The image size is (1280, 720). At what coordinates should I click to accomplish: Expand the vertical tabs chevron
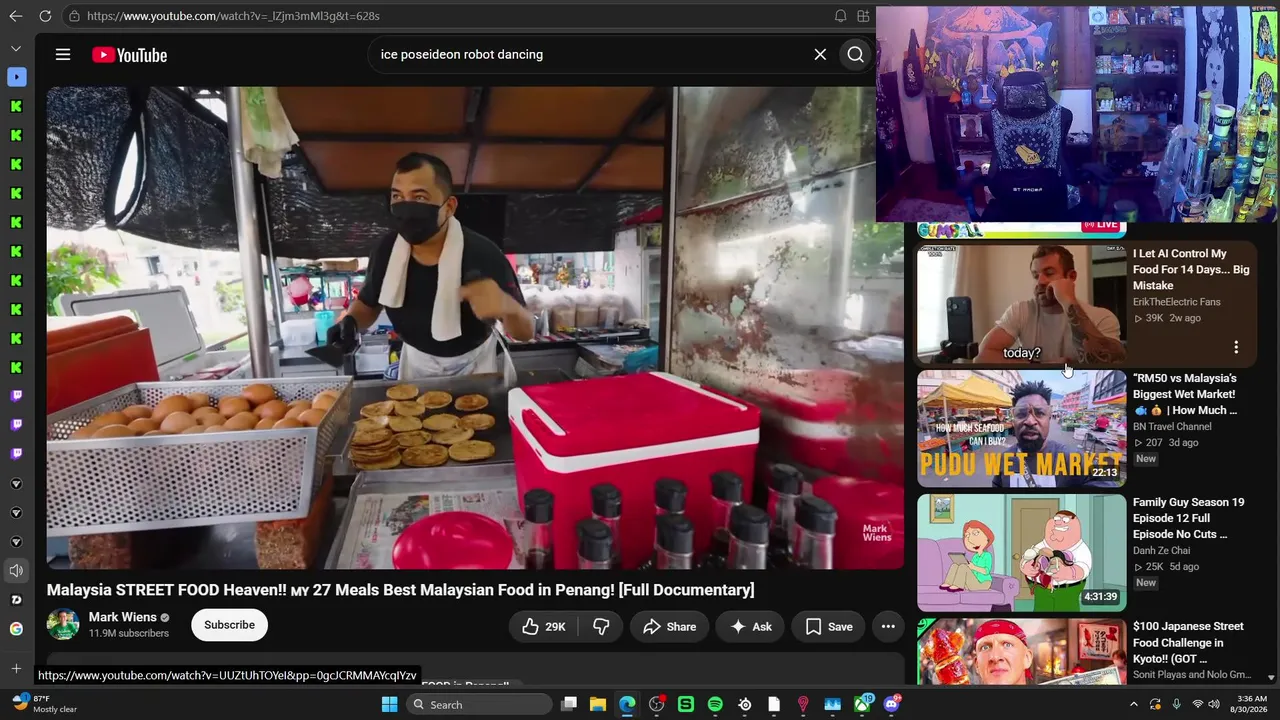coord(16,48)
